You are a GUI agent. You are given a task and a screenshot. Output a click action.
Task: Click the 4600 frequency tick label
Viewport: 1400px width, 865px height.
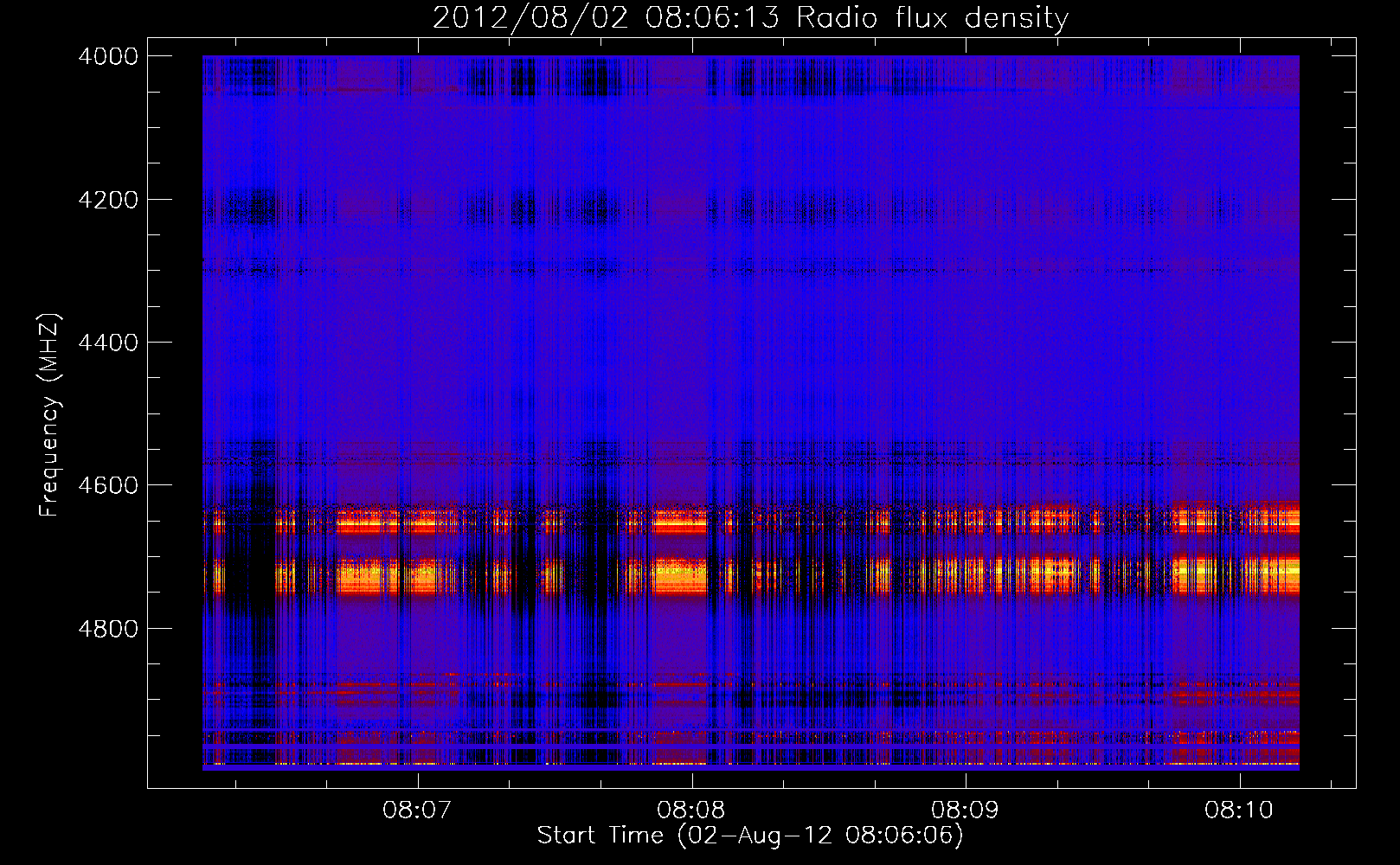point(108,485)
